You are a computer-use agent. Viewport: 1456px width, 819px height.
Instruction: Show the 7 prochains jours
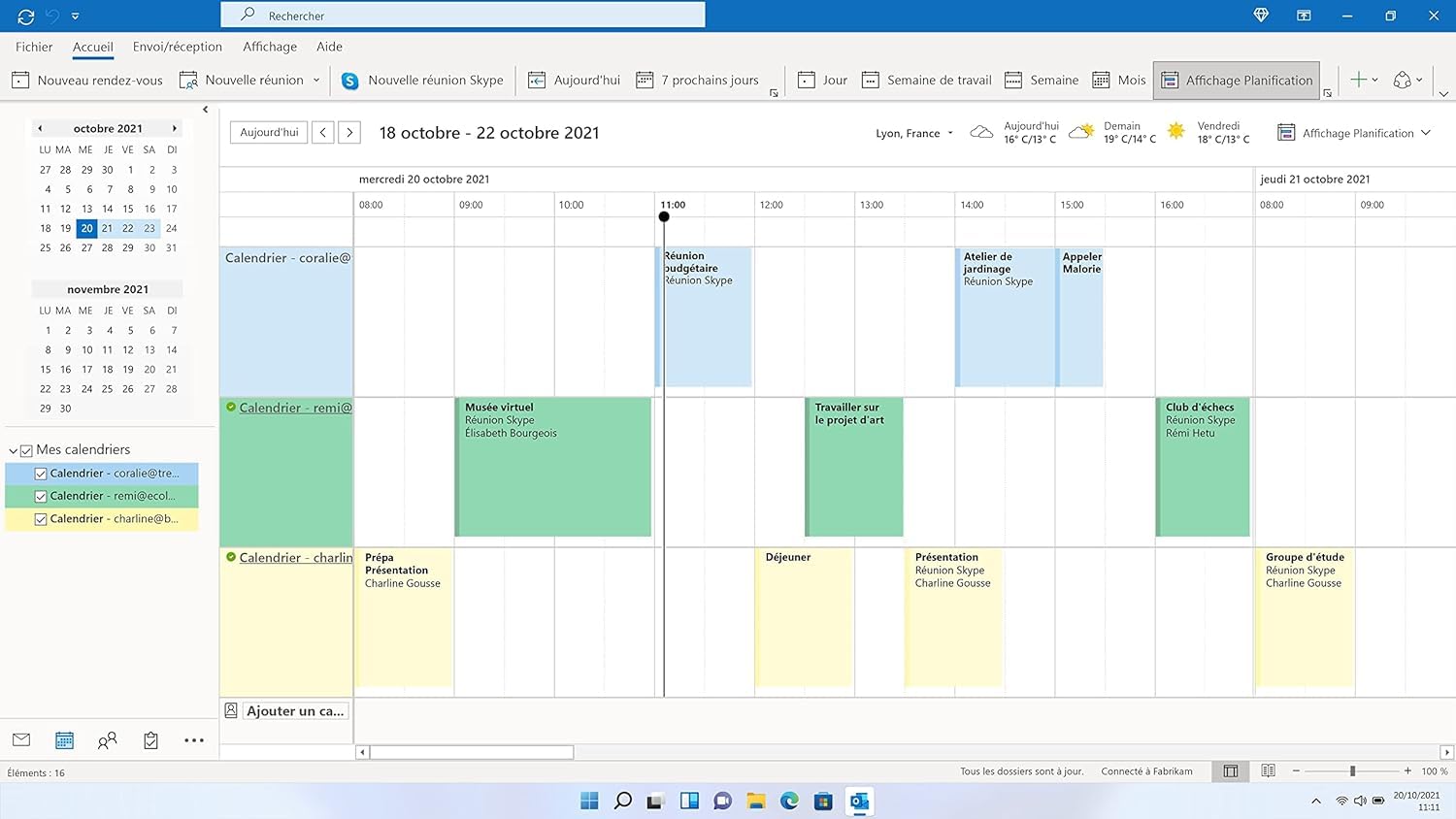coord(697,81)
